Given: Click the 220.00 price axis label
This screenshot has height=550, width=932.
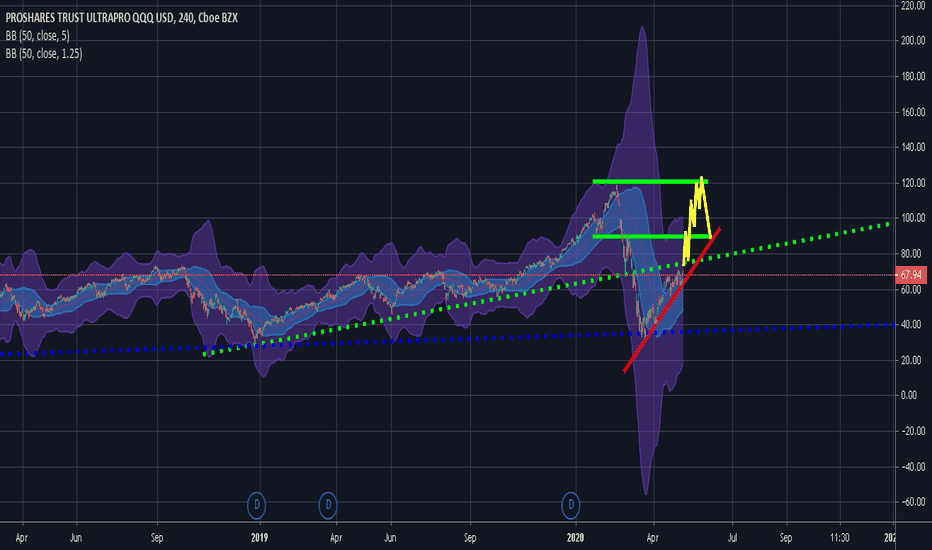Looking at the screenshot, I should click(x=912, y=5).
